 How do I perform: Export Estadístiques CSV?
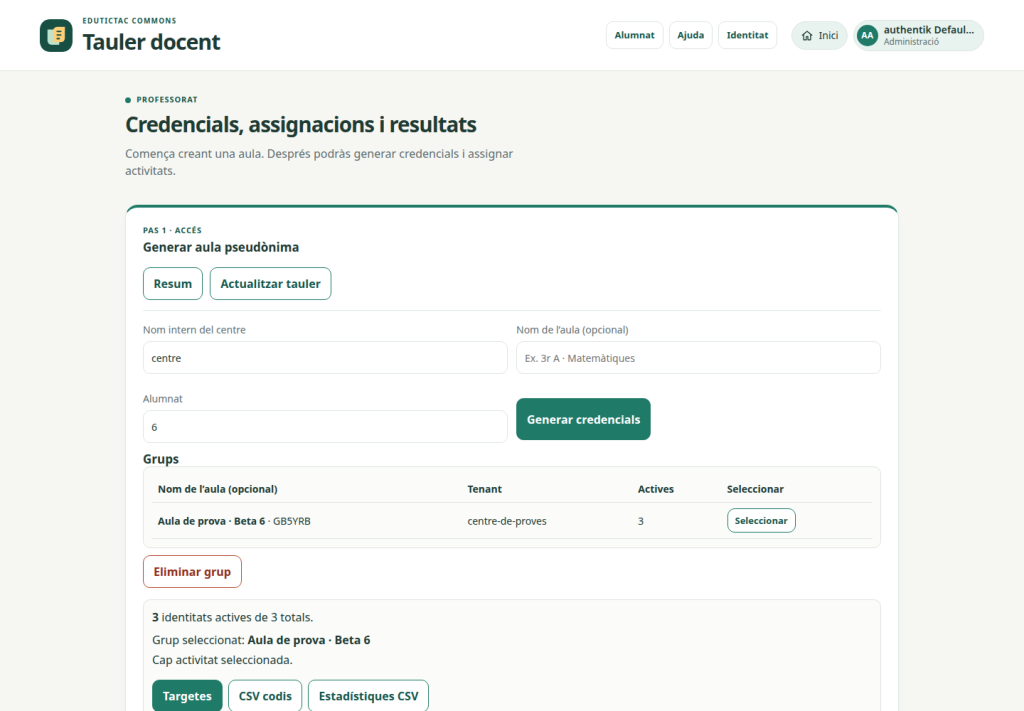pos(368,696)
